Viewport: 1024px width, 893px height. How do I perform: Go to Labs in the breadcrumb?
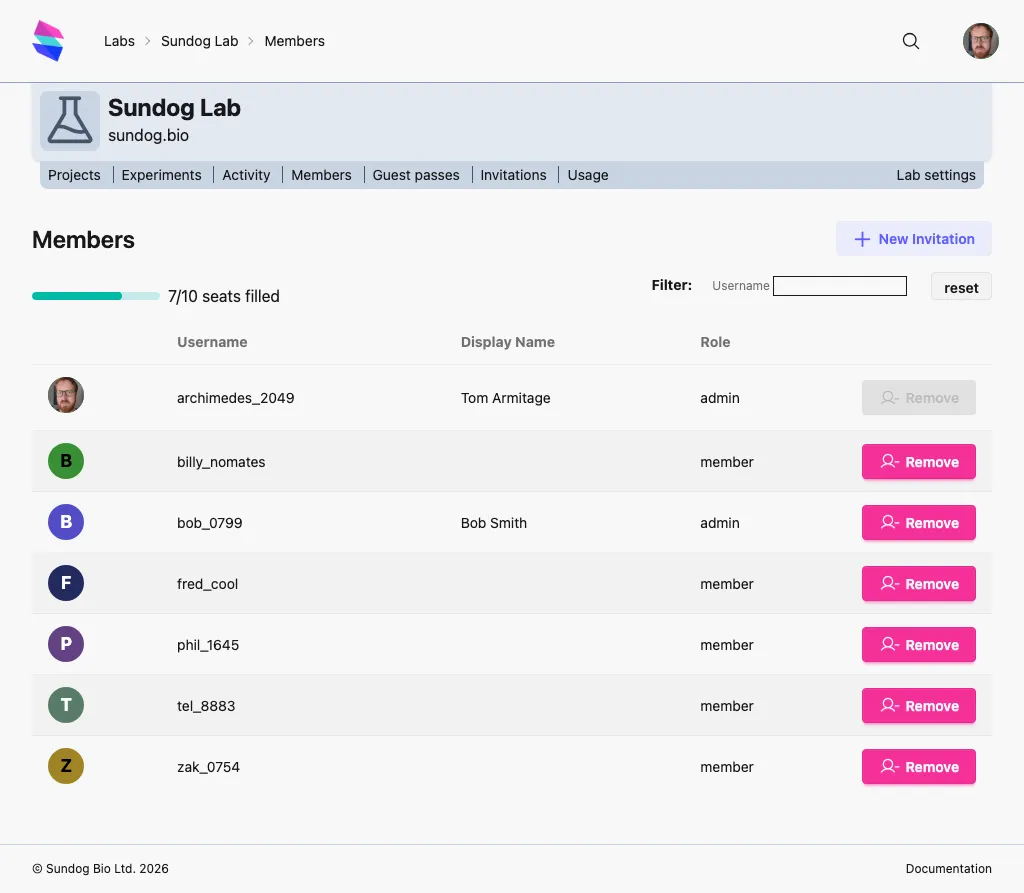(119, 41)
